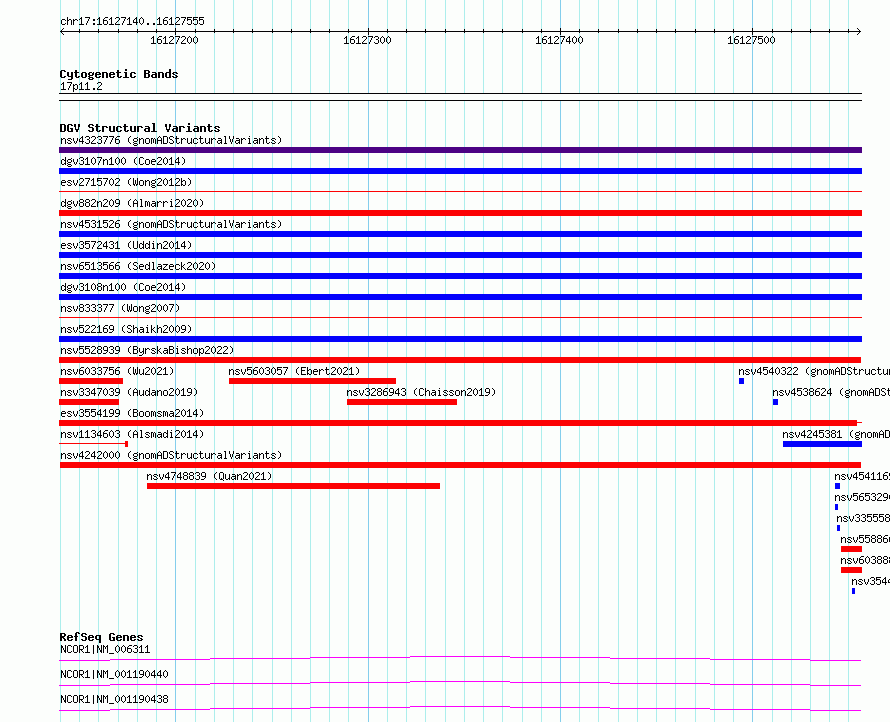Open esv3572431 (Uddin2014) variant entry
890x722 pixels.
[x=126, y=245]
